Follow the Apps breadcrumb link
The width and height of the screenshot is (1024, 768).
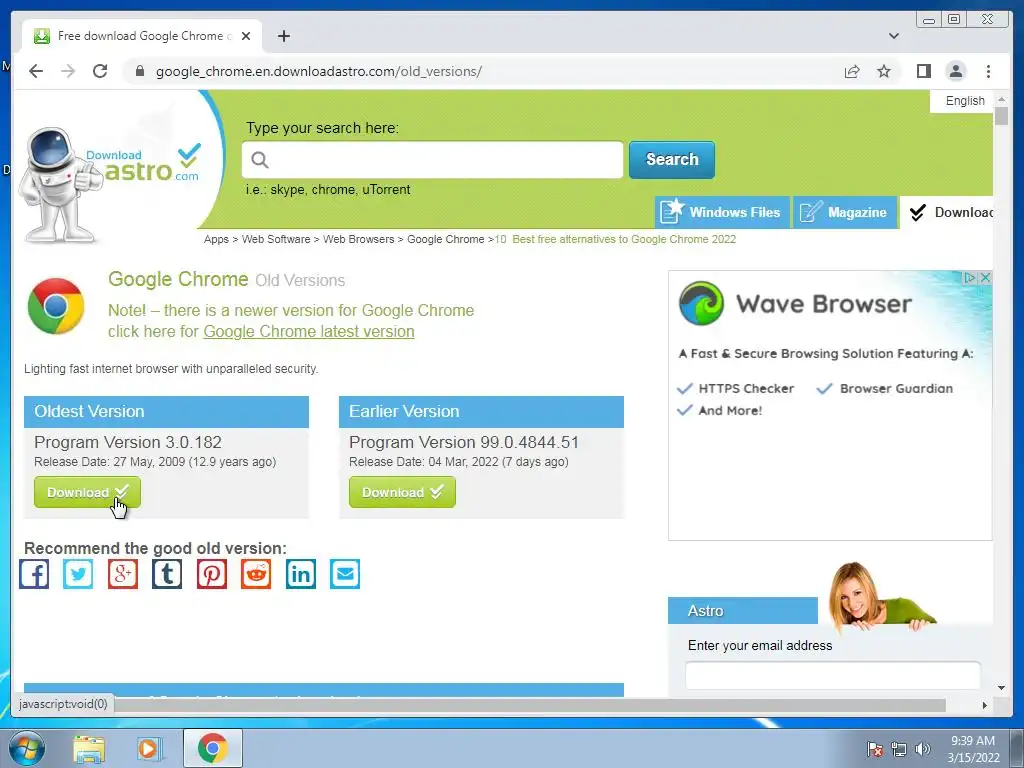pos(216,239)
